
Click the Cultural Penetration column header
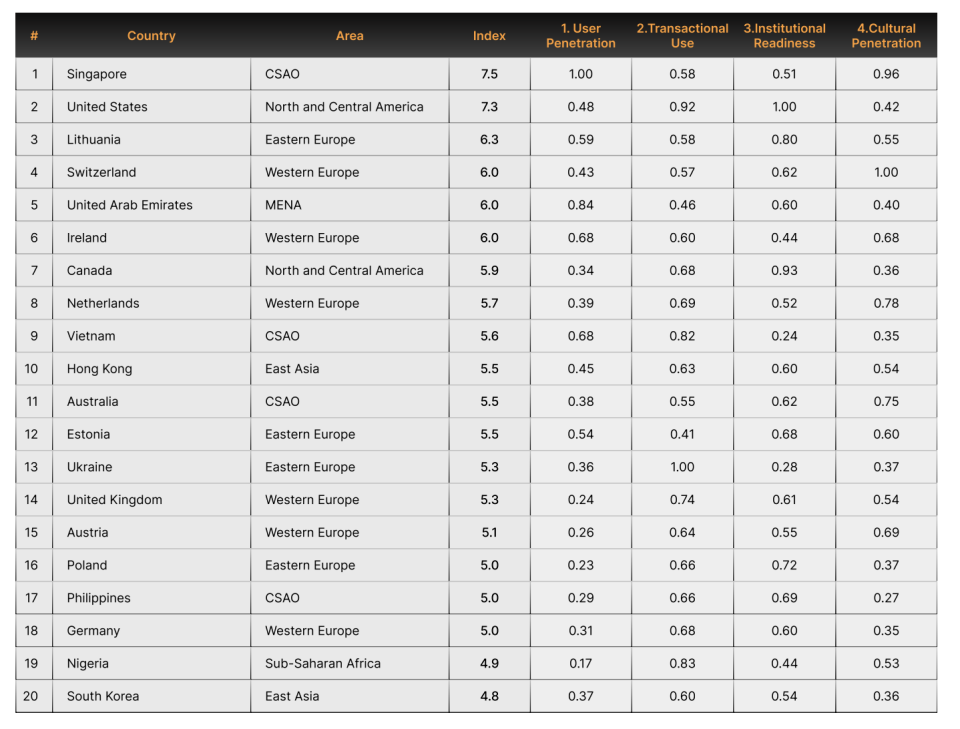886,36
